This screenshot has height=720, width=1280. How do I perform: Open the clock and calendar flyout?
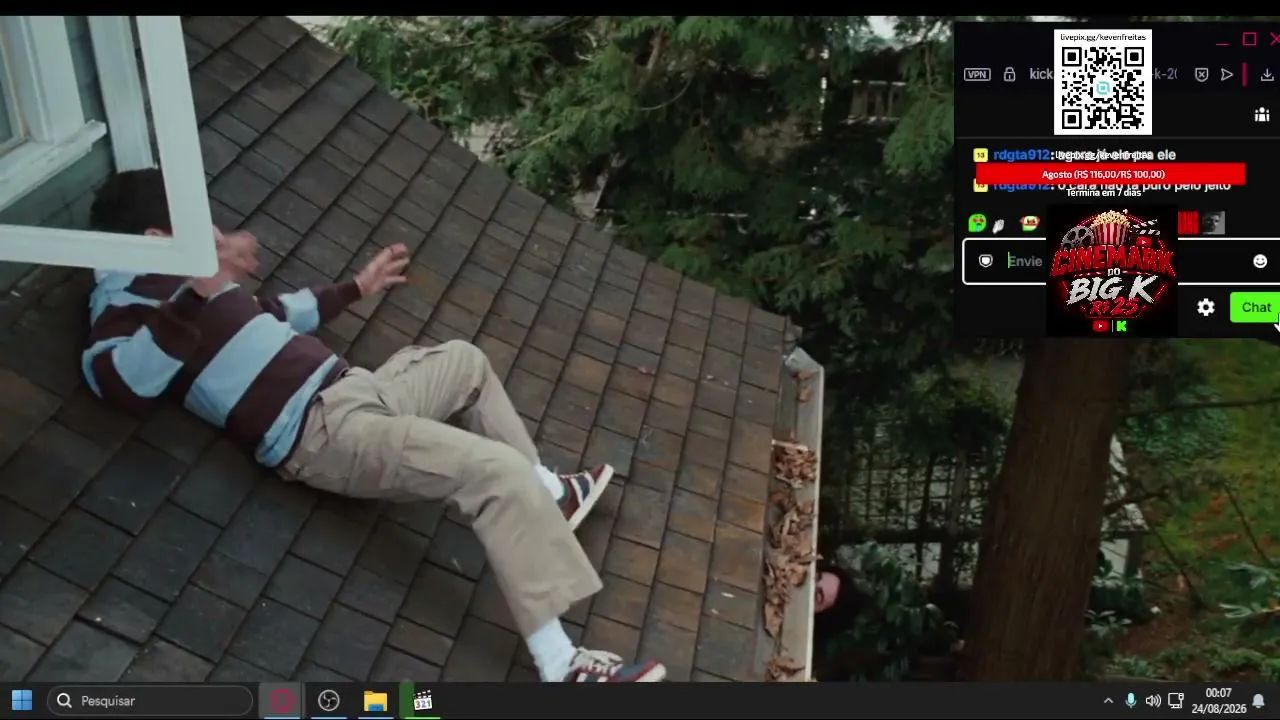[1218, 701]
